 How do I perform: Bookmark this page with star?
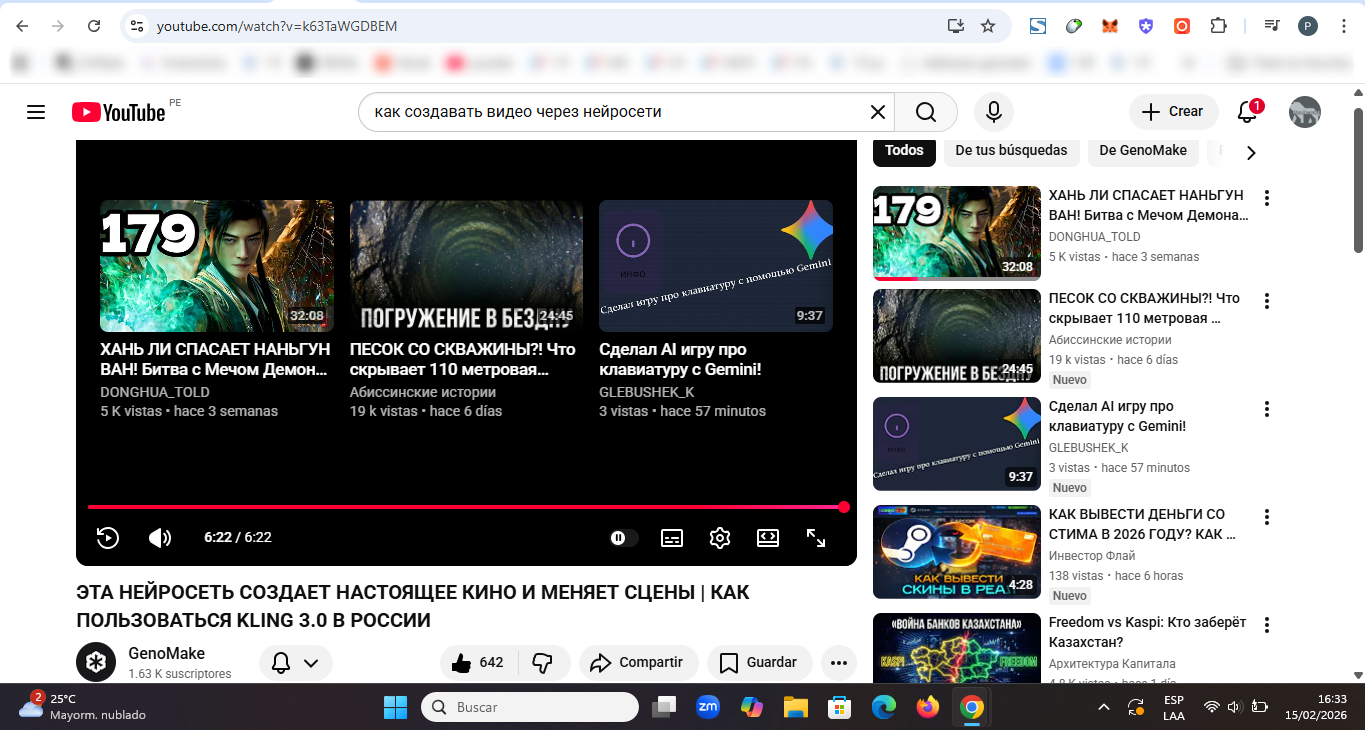tap(988, 26)
